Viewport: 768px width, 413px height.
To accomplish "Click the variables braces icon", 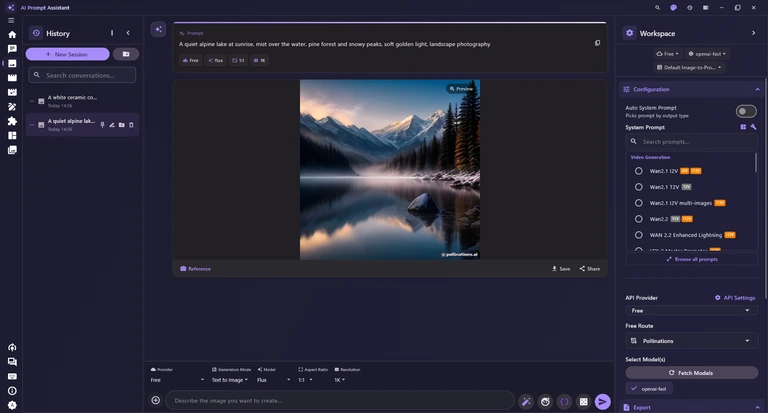I will point(564,402).
